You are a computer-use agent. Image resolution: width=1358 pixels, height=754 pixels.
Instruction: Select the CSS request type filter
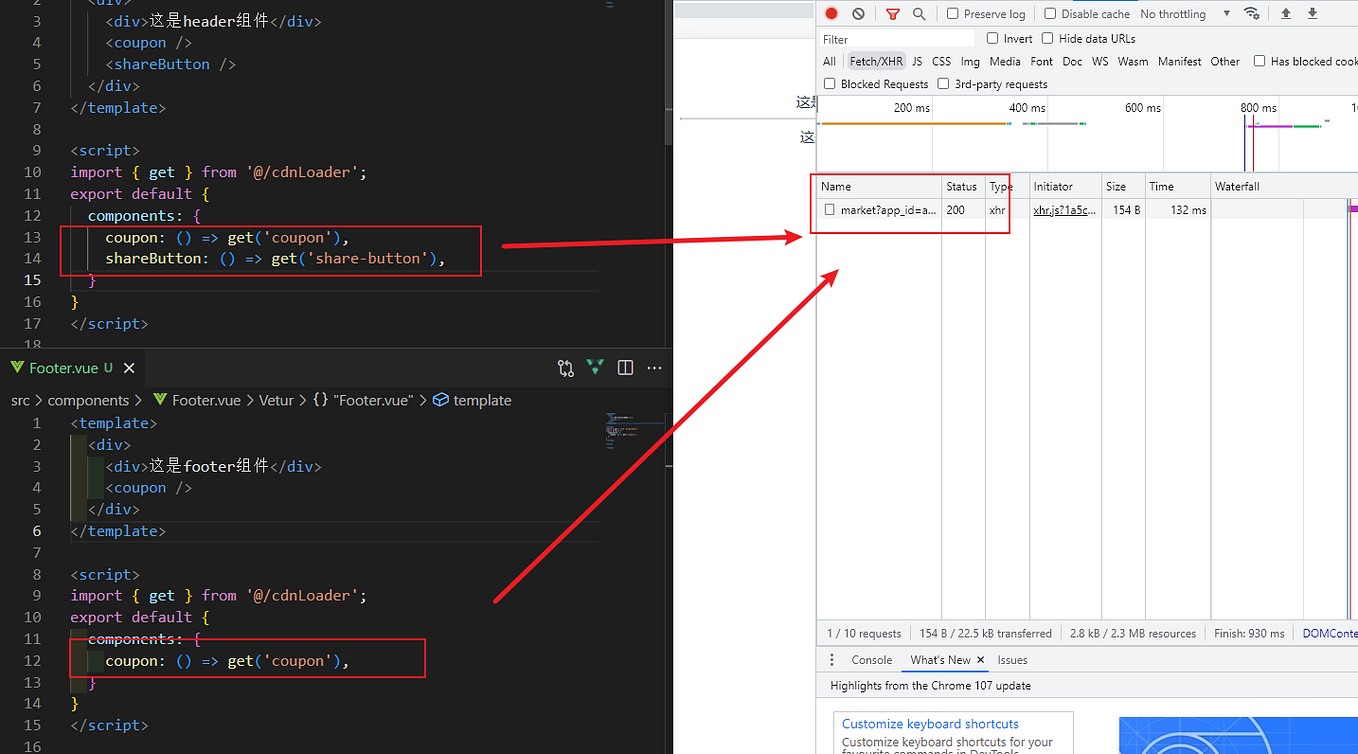pos(942,61)
